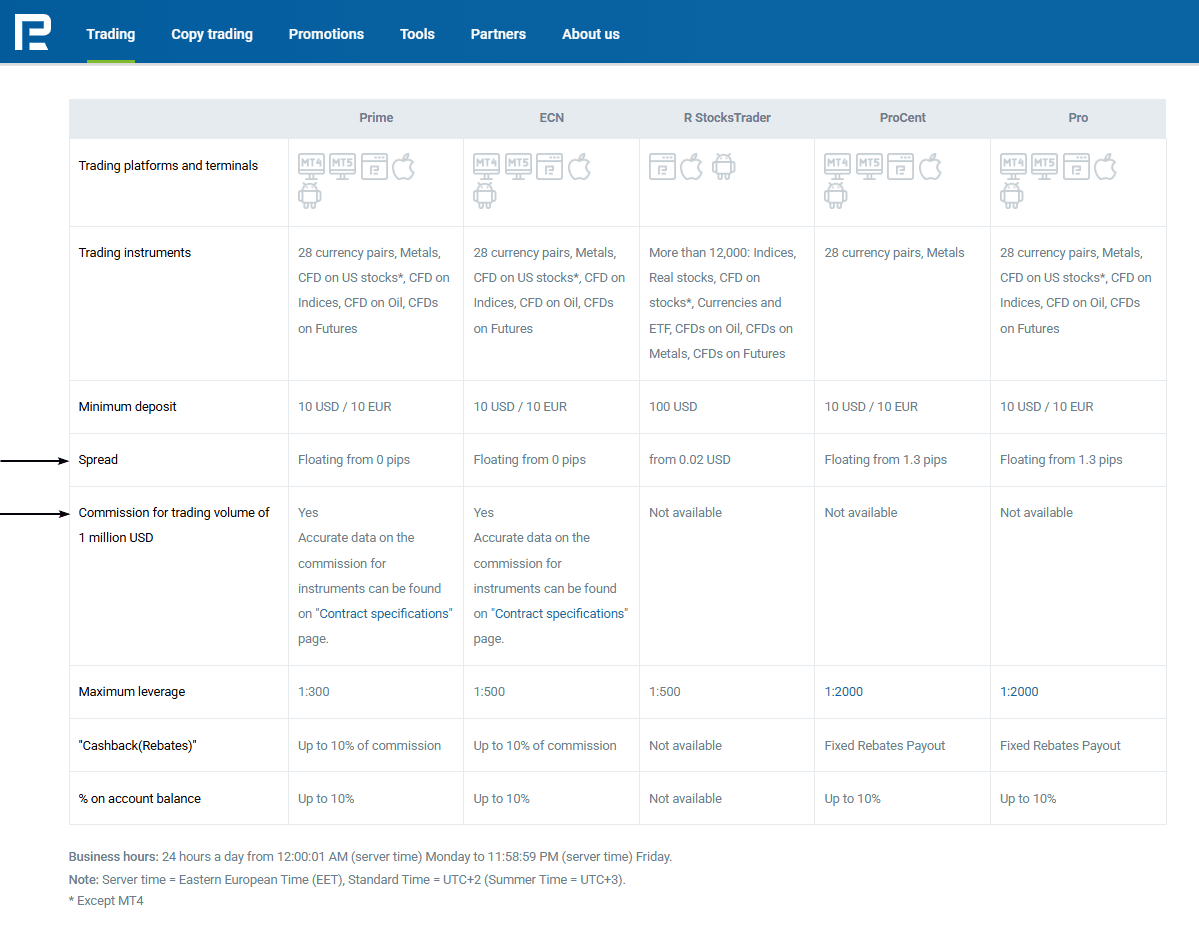
Task: Click Android icon in Pro column
Action: coord(1012,196)
